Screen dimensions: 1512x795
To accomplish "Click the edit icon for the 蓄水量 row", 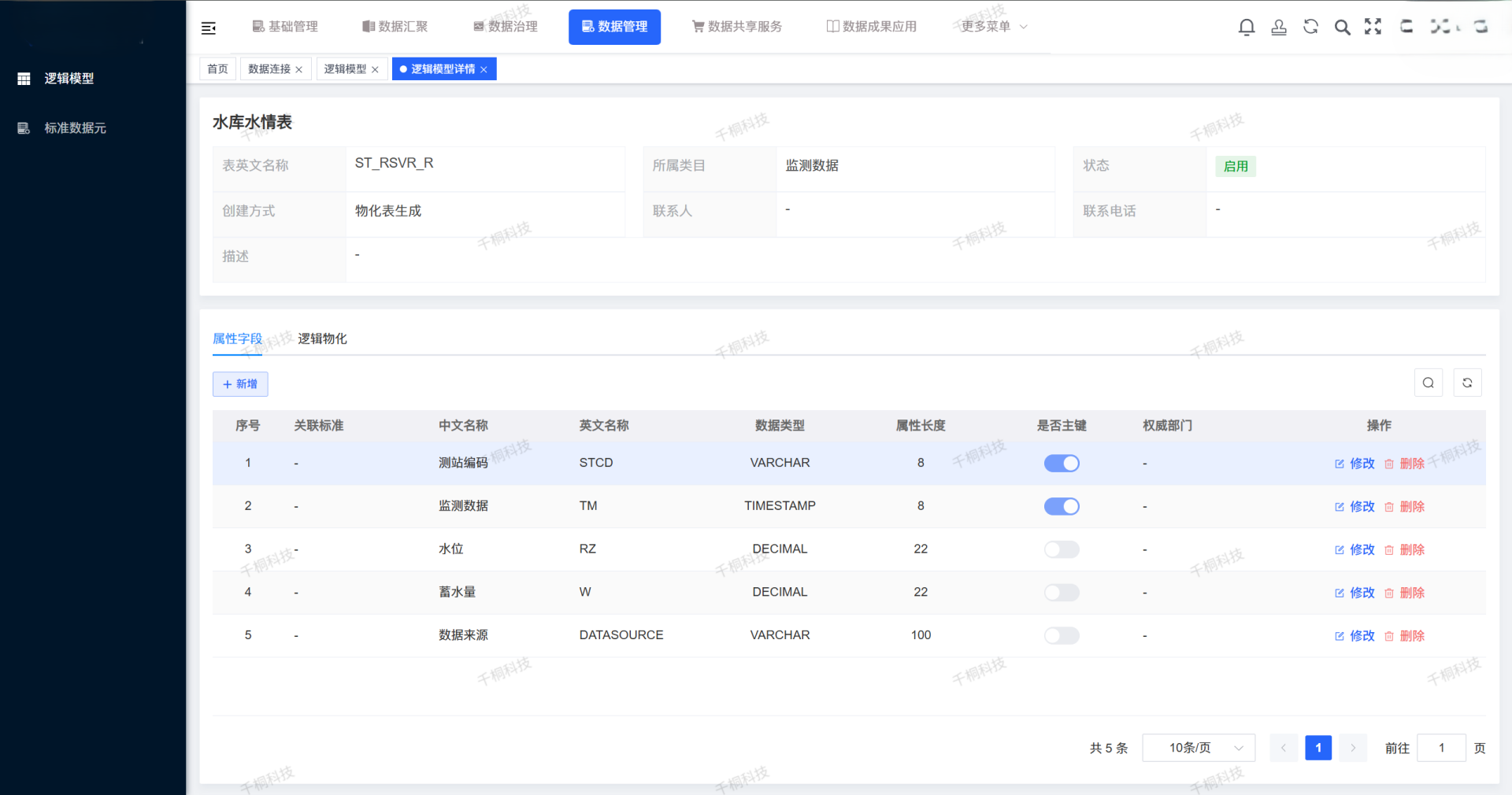I will (x=1340, y=593).
